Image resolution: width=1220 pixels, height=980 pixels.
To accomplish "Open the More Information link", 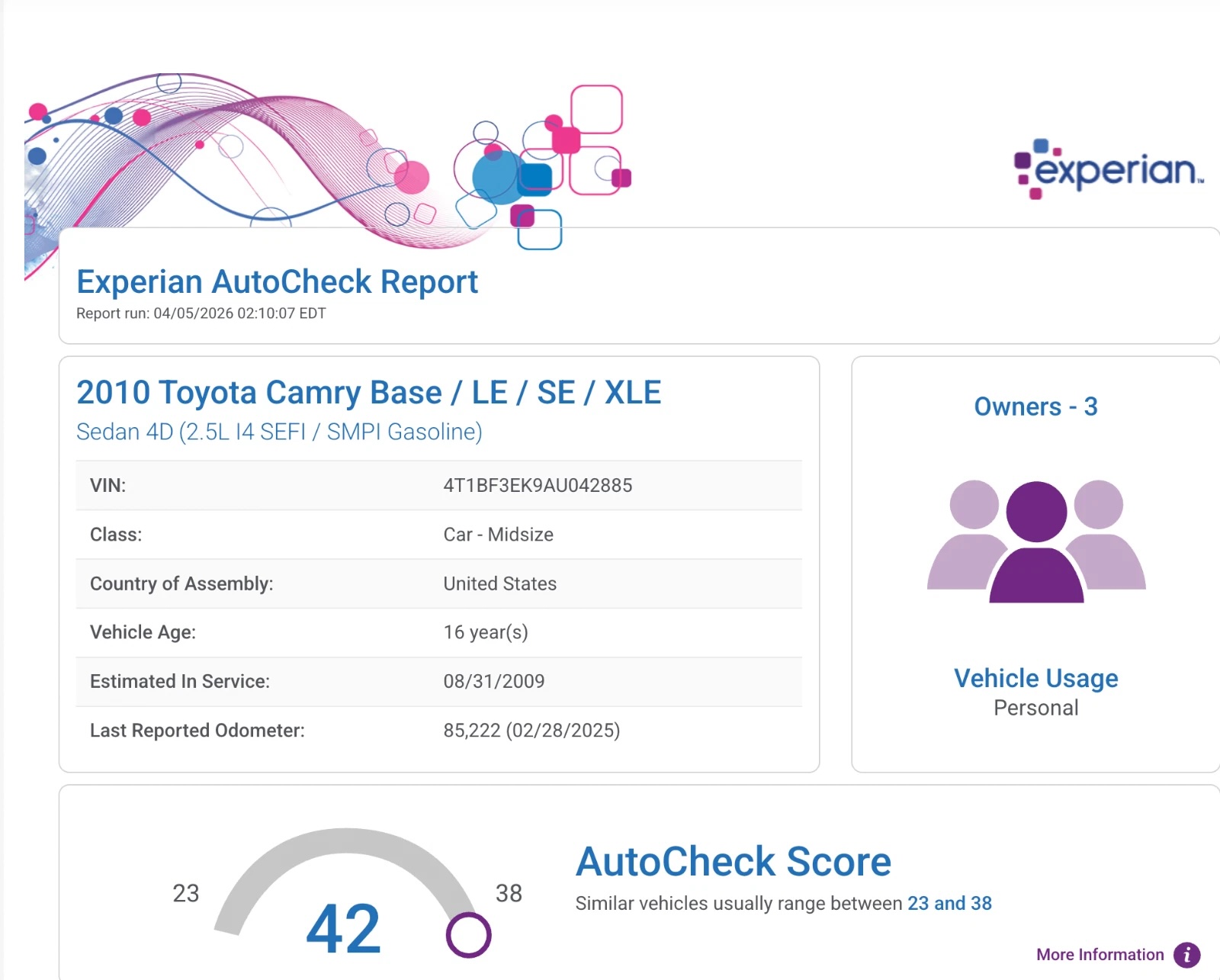I will pos(1100,953).
